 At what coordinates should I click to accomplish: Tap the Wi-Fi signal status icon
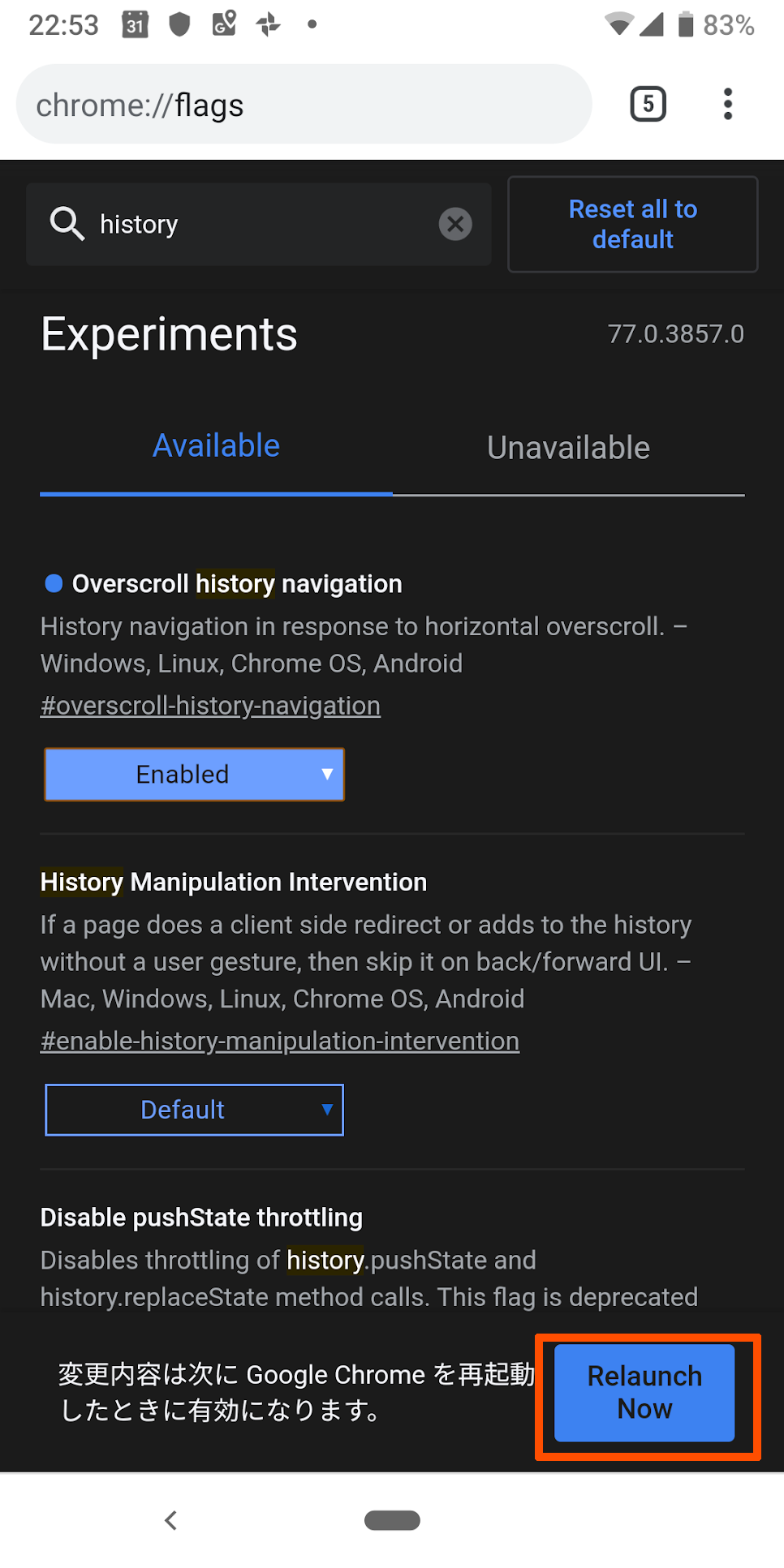pyautogui.click(x=618, y=25)
